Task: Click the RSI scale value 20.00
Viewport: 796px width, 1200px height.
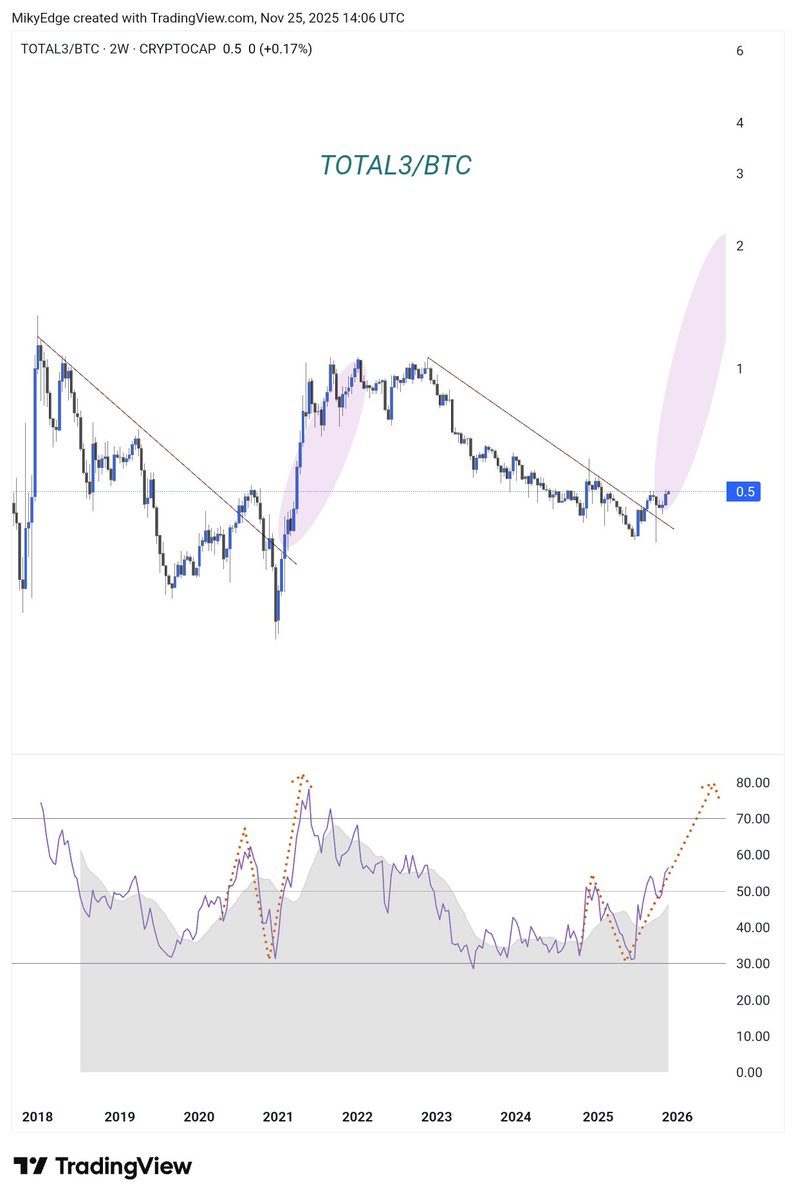Action: pyautogui.click(x=751, y=1000)
